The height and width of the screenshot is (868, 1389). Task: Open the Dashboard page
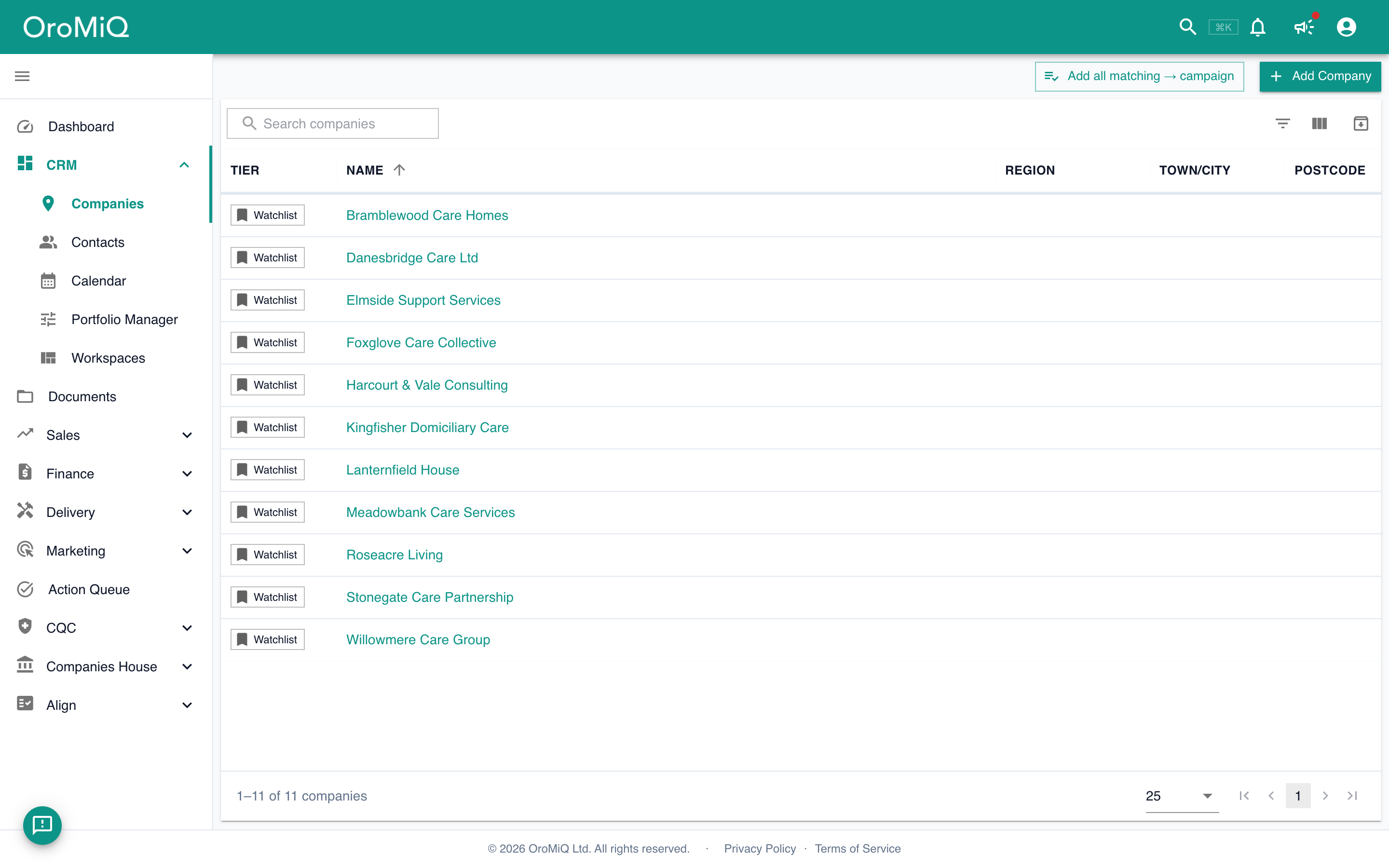point(81,126)
